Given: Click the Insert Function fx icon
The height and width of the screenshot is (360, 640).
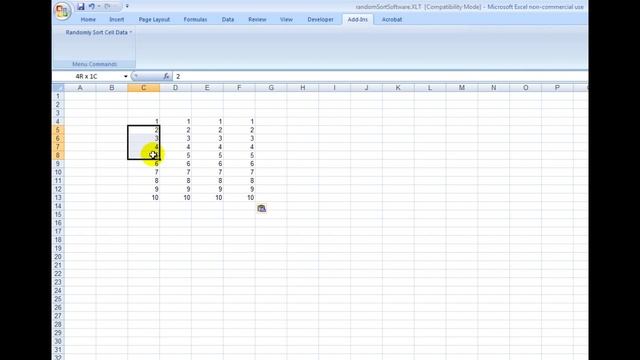Looking at the screenshot, I should [x=166, y=76].
